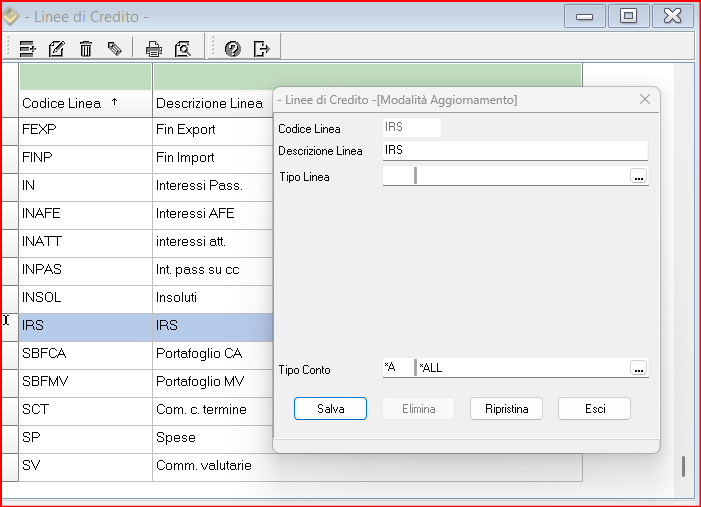Viewport: 701px width, 507px height.
Task: Click the Descrizione Linea column header
Action: 210,103
